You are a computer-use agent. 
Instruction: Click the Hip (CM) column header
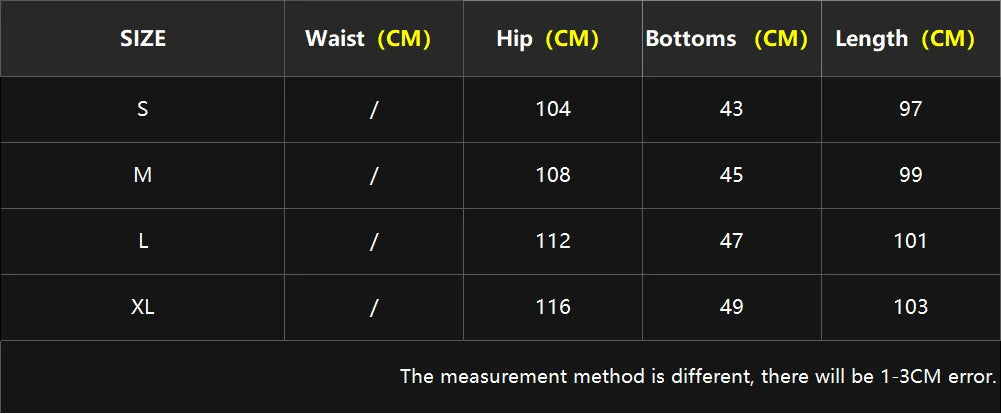point(547,39)
